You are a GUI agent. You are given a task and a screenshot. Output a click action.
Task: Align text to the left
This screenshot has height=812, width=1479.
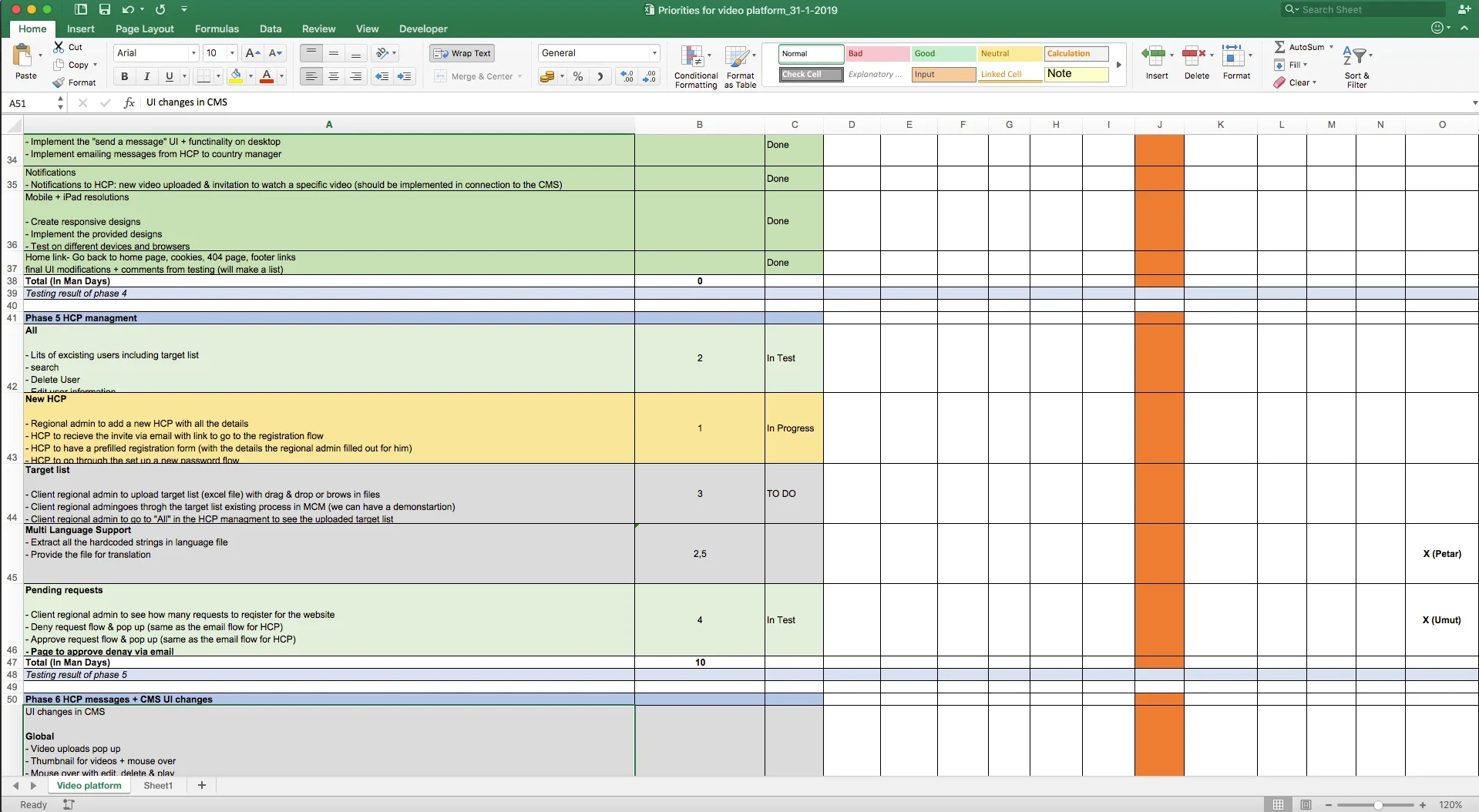311,76
